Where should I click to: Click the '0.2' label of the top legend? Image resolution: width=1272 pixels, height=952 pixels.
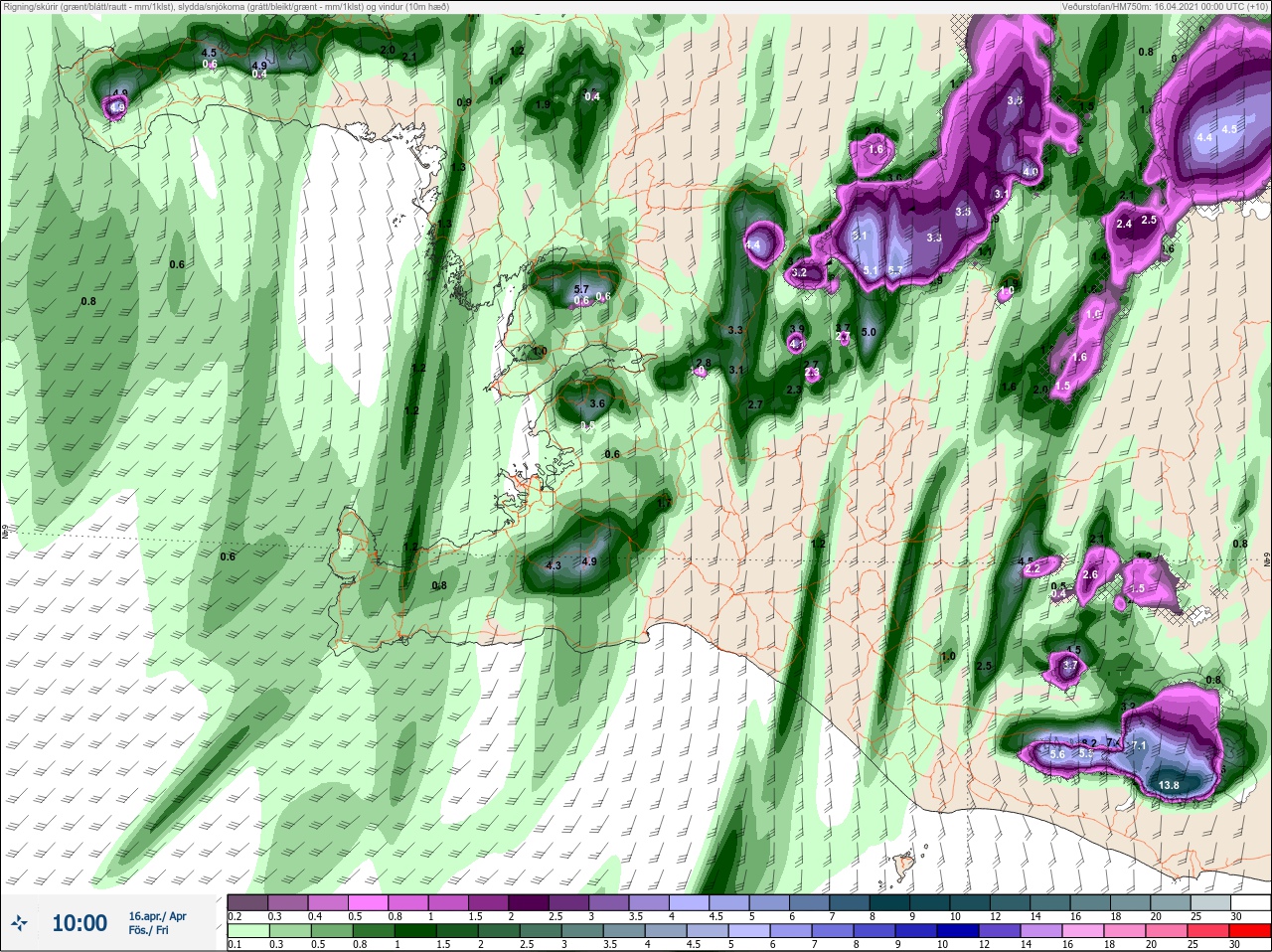click(x=235, y=916)
